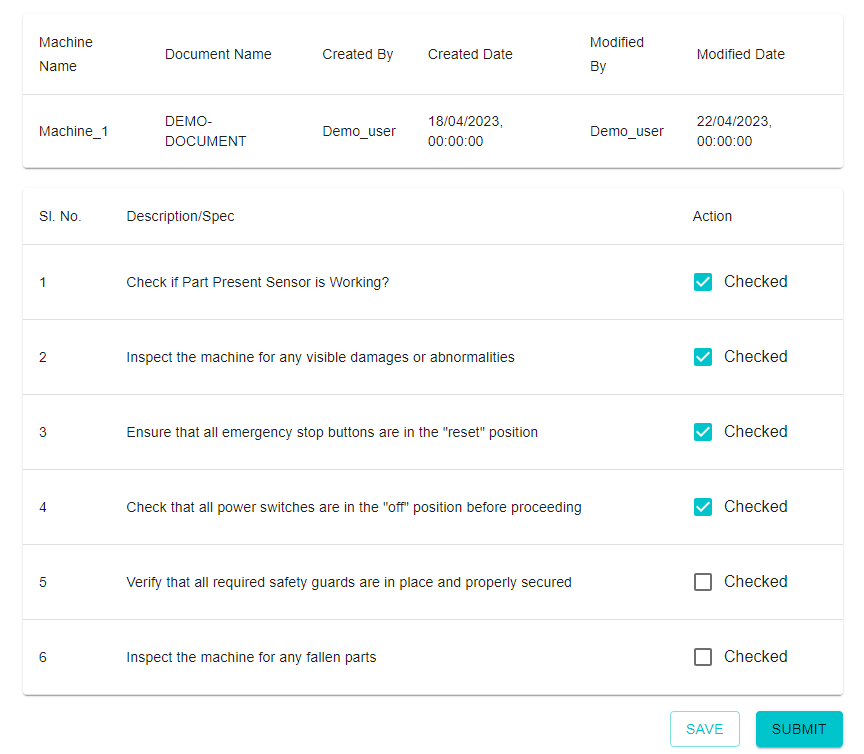The width and height of the screenshot is (864, 754).
Task: Click the Created By column header
Action: (357, 54)
